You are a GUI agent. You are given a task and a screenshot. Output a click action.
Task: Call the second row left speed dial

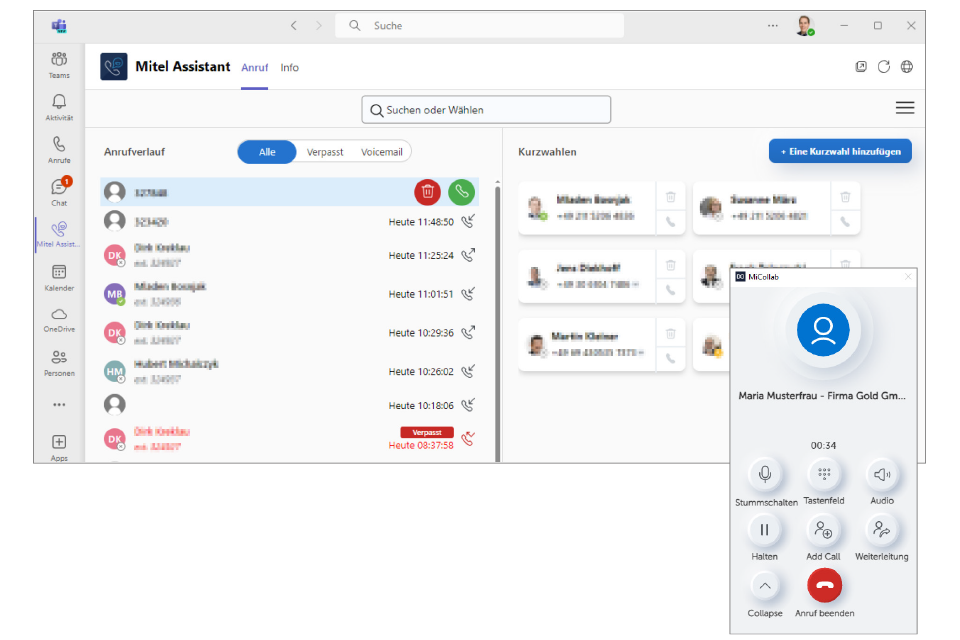670,290
